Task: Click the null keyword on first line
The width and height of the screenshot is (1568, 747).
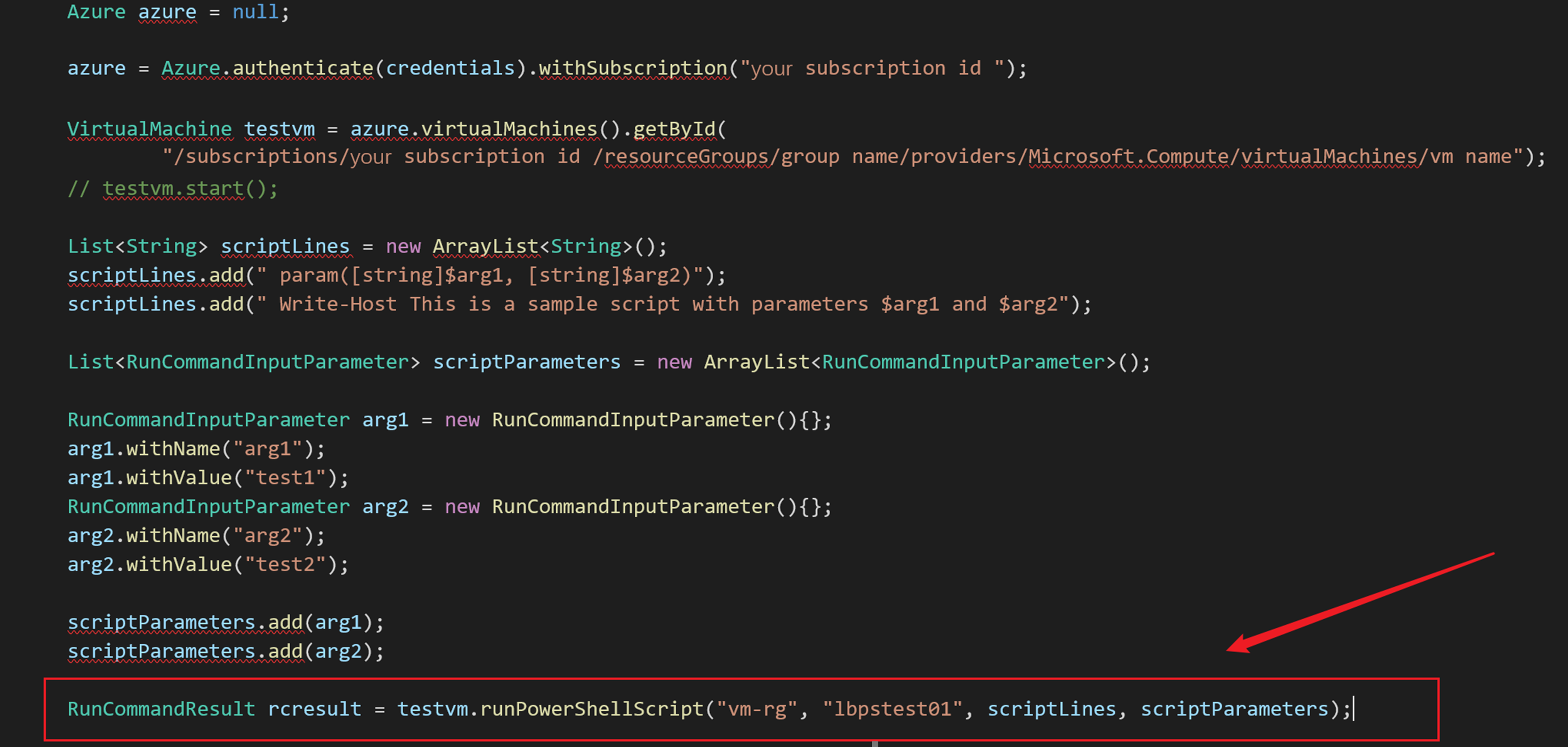Action: pos(255,11)
